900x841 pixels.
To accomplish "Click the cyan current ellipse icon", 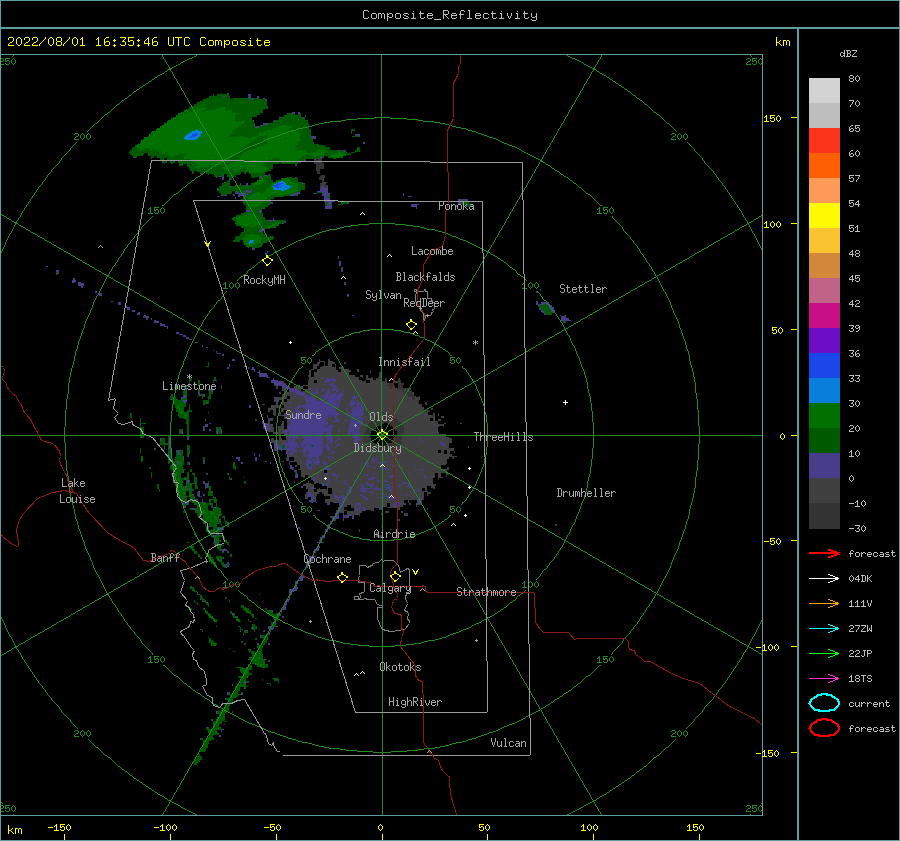I will click(824, 703).
